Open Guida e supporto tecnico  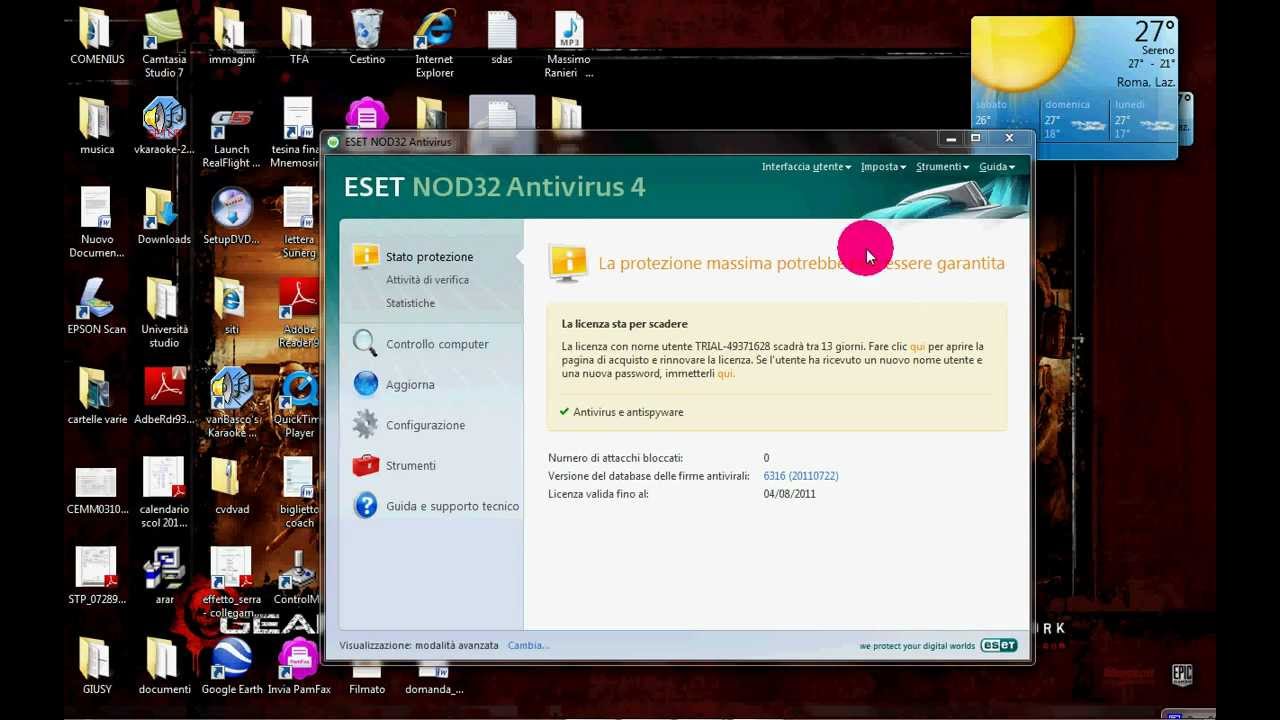pyautogui.click(x=452, y=507)
